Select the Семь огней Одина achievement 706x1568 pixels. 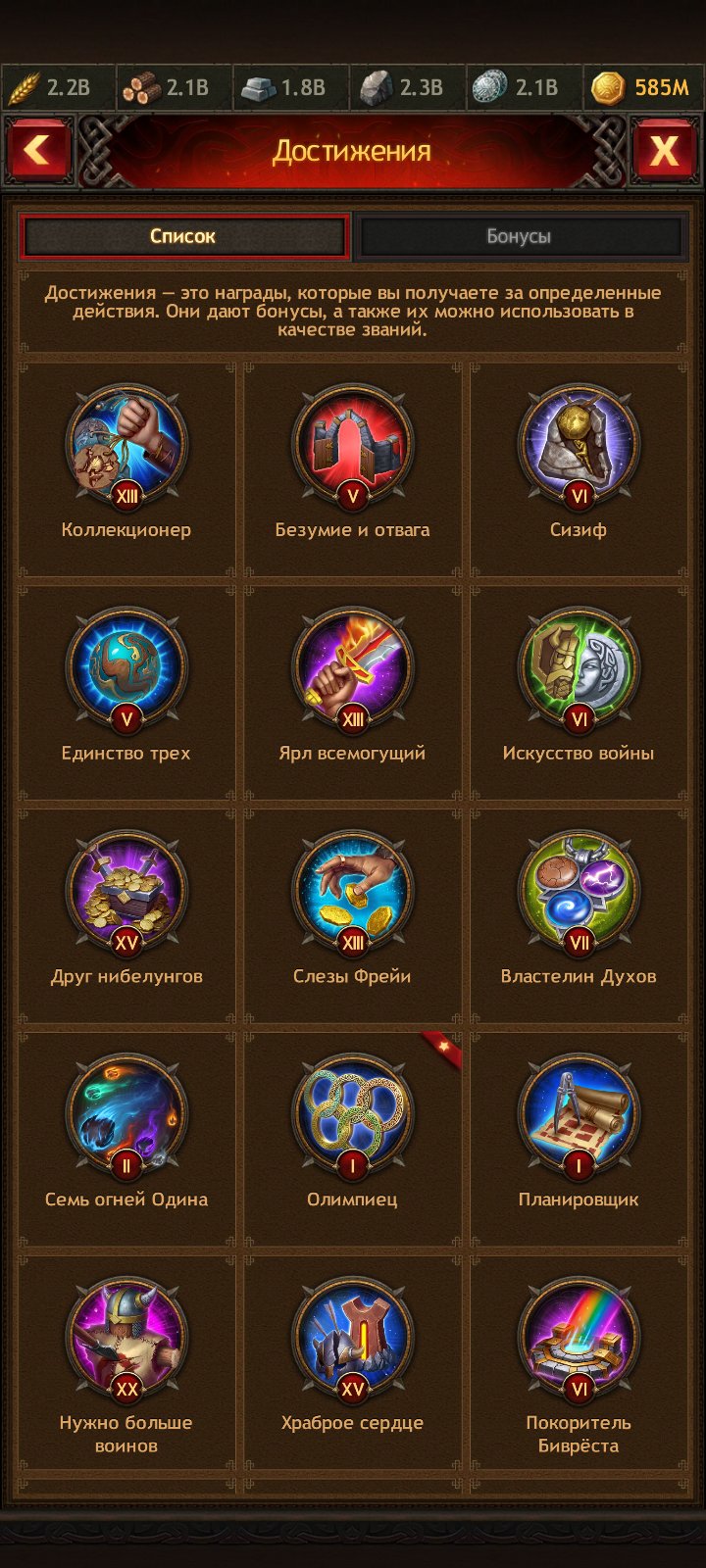(126, 1115)
